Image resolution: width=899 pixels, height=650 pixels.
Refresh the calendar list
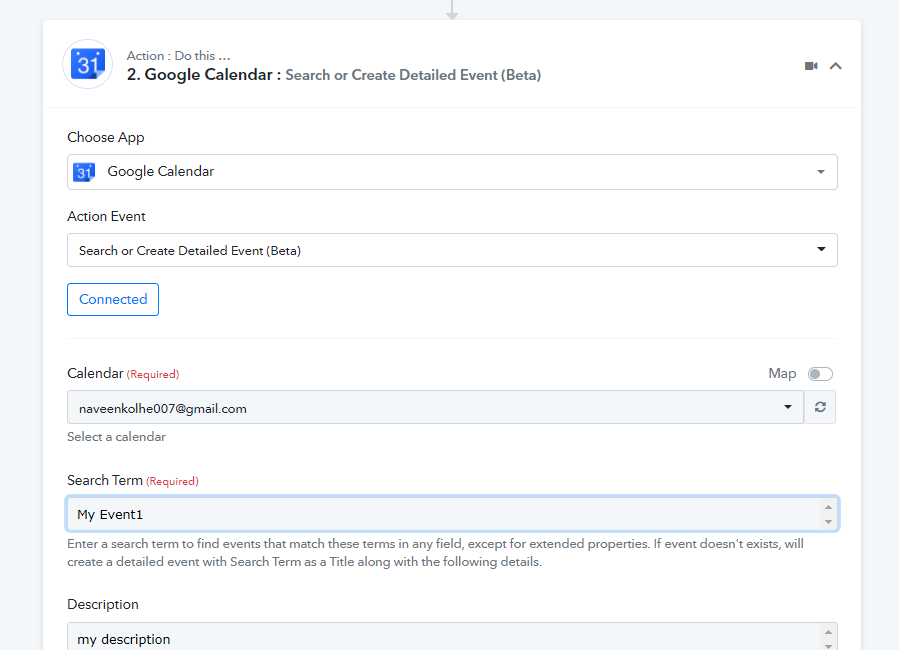[x=820, y=408]
